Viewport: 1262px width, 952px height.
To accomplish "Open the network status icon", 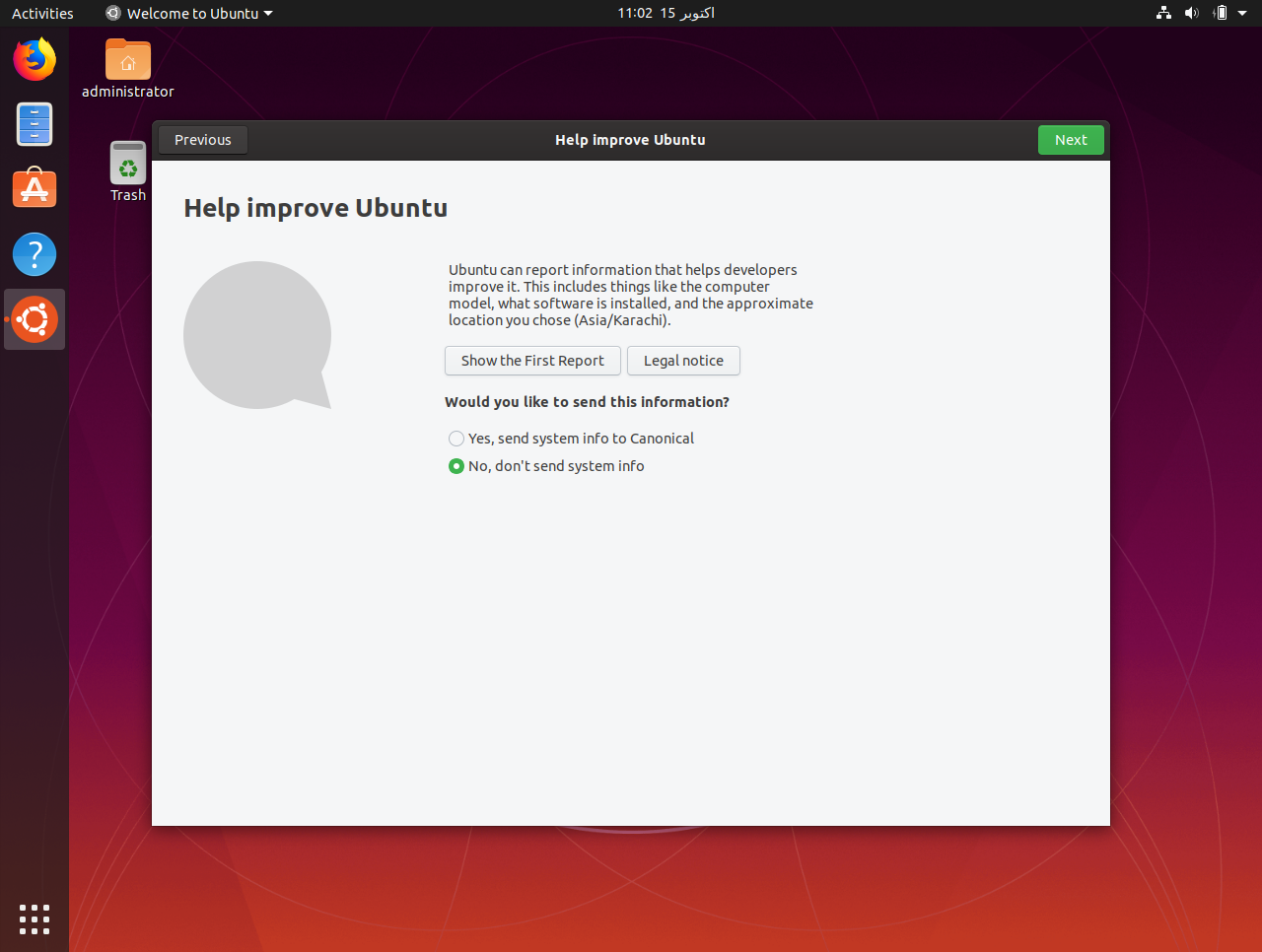I will pos(1163,13).
